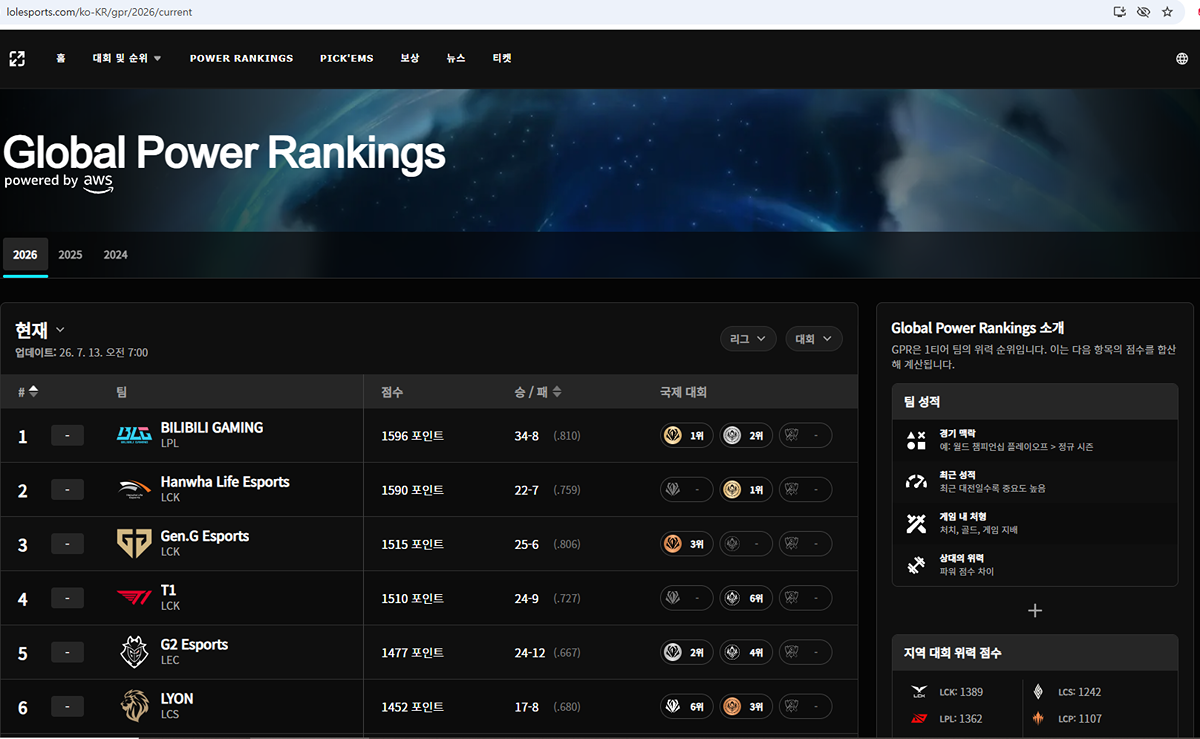Click LYON's bronze 3위 tournament badge
This screenshot has width=1200, height=739.
click(746, 706)
